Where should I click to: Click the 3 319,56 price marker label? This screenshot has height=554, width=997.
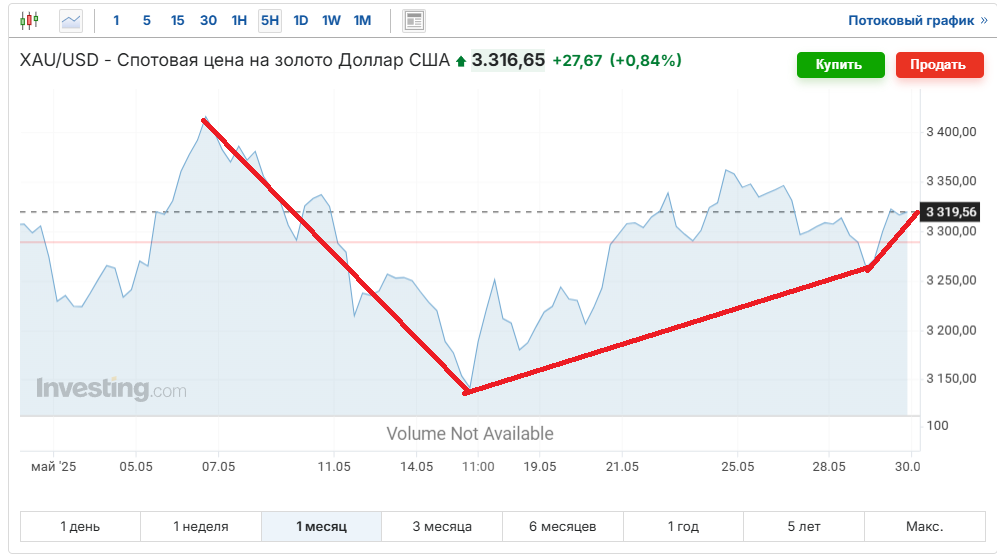[951, 212]
